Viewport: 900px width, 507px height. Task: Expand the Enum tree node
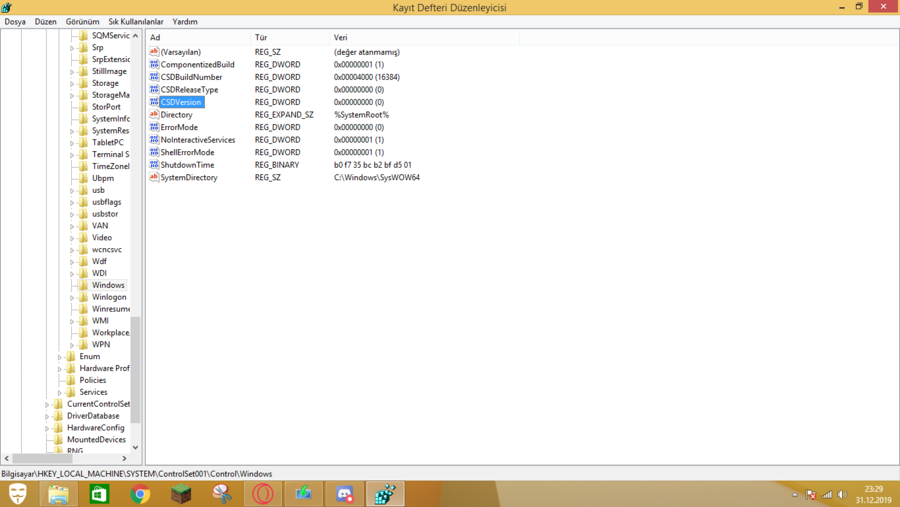click(59, 357)
